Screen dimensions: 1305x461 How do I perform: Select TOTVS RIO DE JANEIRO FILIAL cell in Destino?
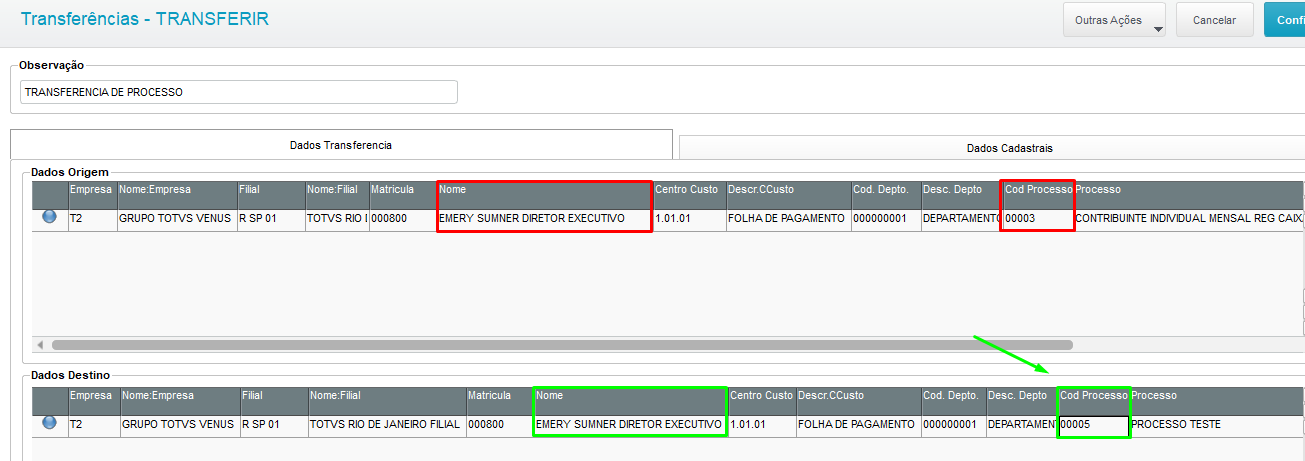tap(386, 425)
